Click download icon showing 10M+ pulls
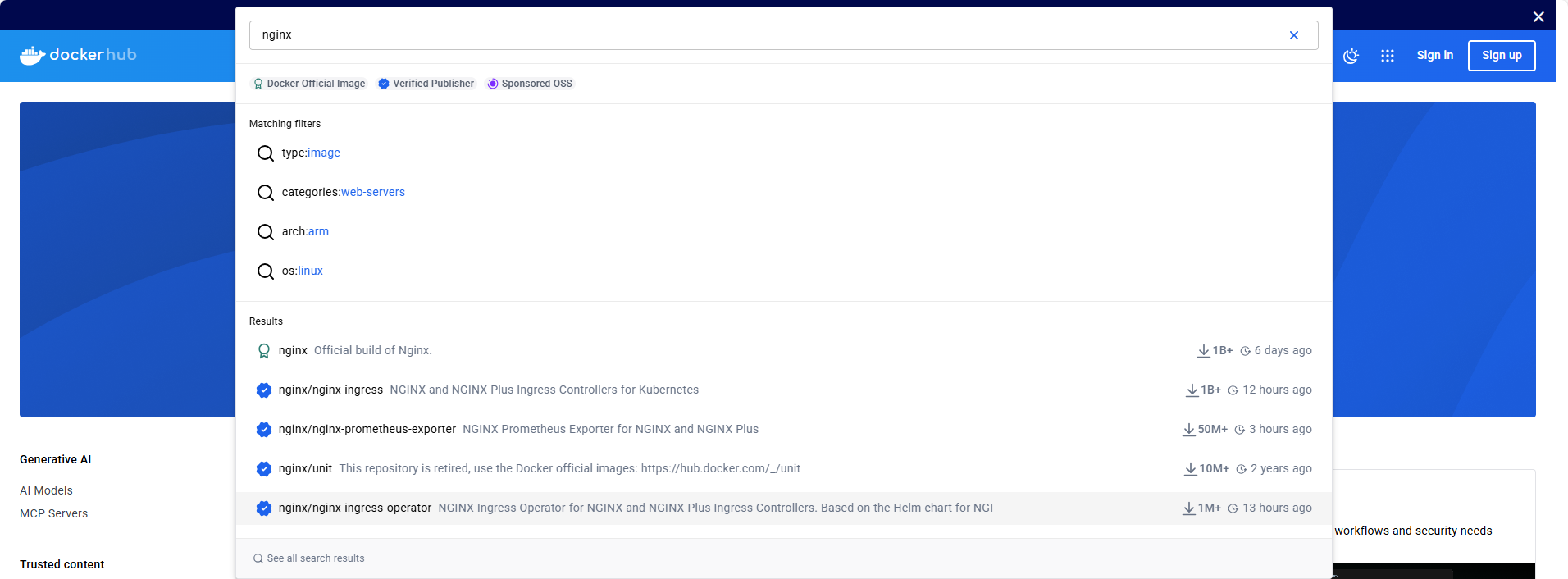The height and width of the screenshot is (579, 1568). click(1191, 469)
